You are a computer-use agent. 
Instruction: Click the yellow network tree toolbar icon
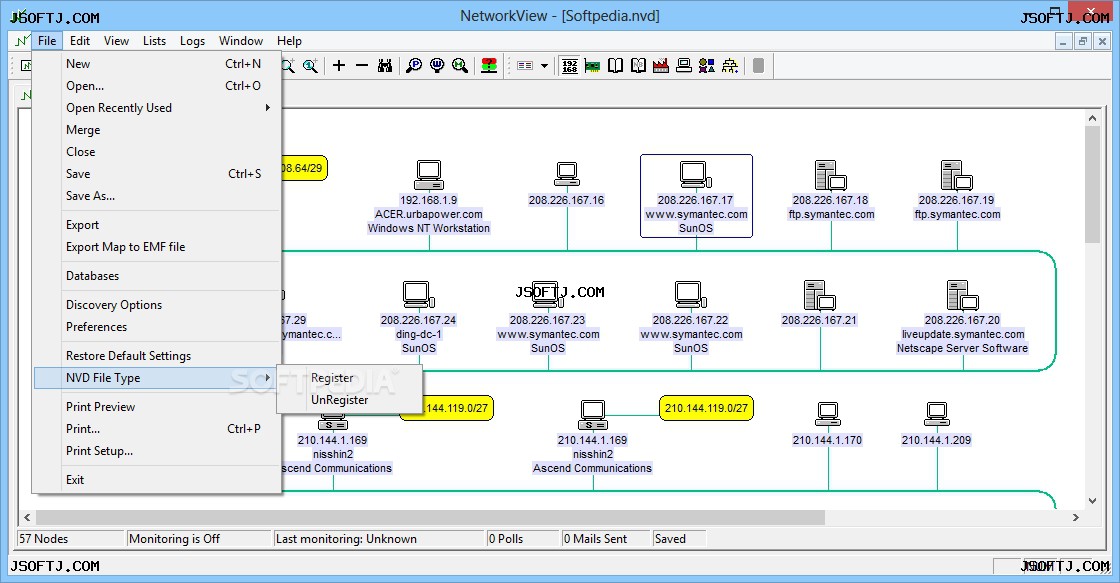click(x=729, y=66)
